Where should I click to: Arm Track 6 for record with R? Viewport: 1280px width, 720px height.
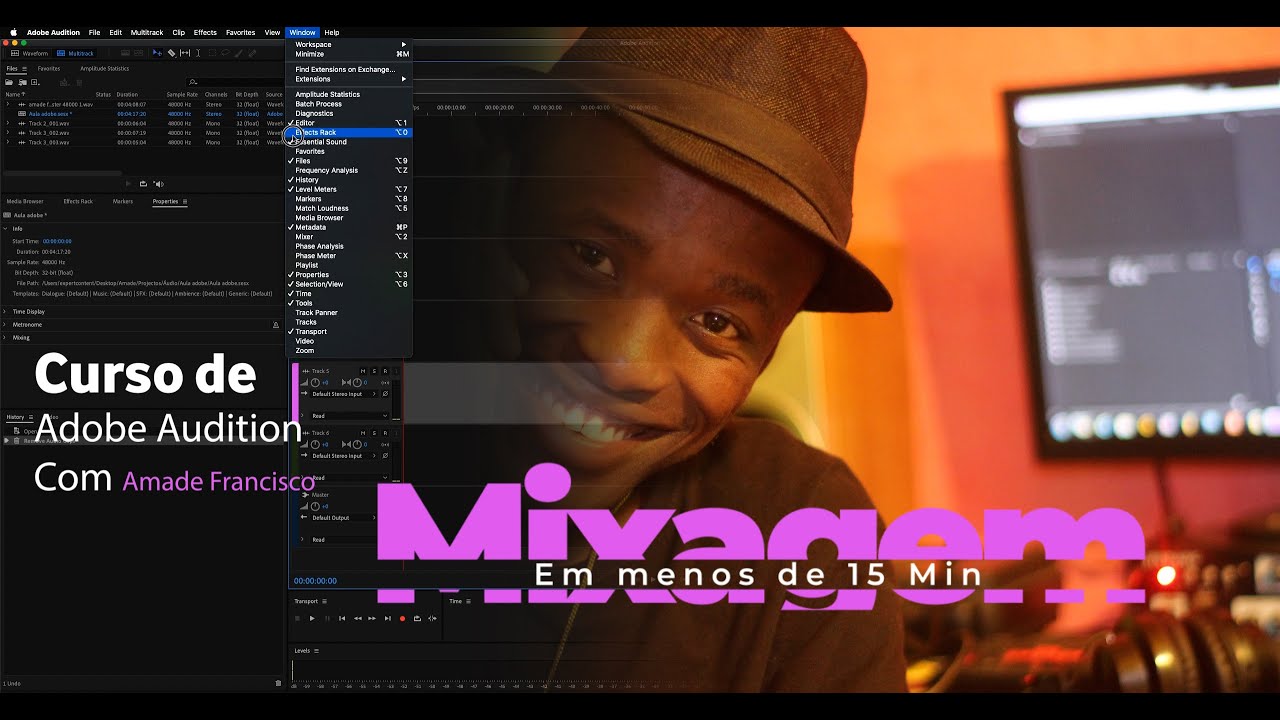385,433
